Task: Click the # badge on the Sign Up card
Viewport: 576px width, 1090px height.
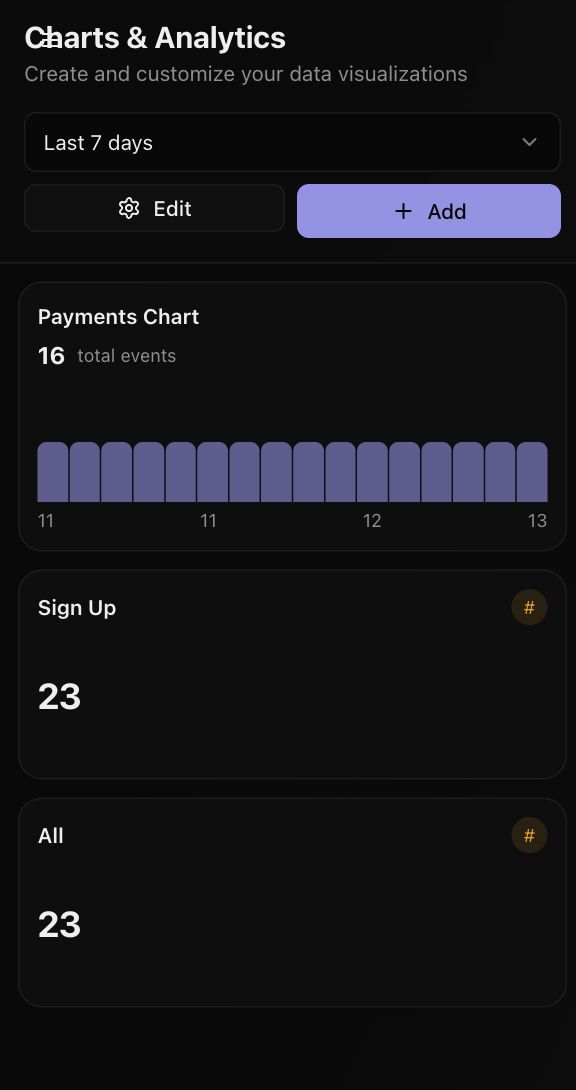Action: tap(529, 607)
